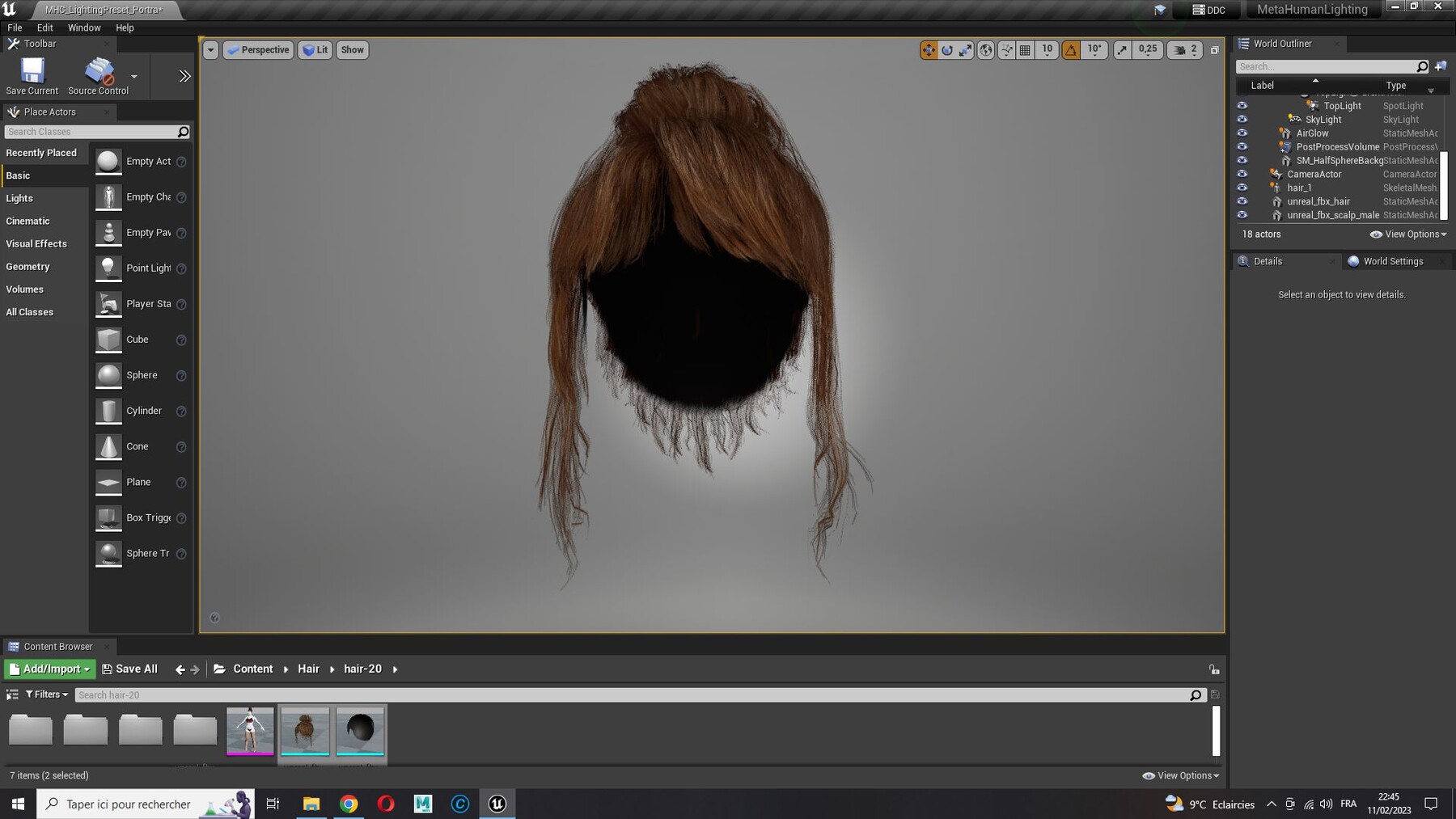Select the translate gizmo tool in viewport
Screen dimensions: 1456x819
tap(929, 50)
